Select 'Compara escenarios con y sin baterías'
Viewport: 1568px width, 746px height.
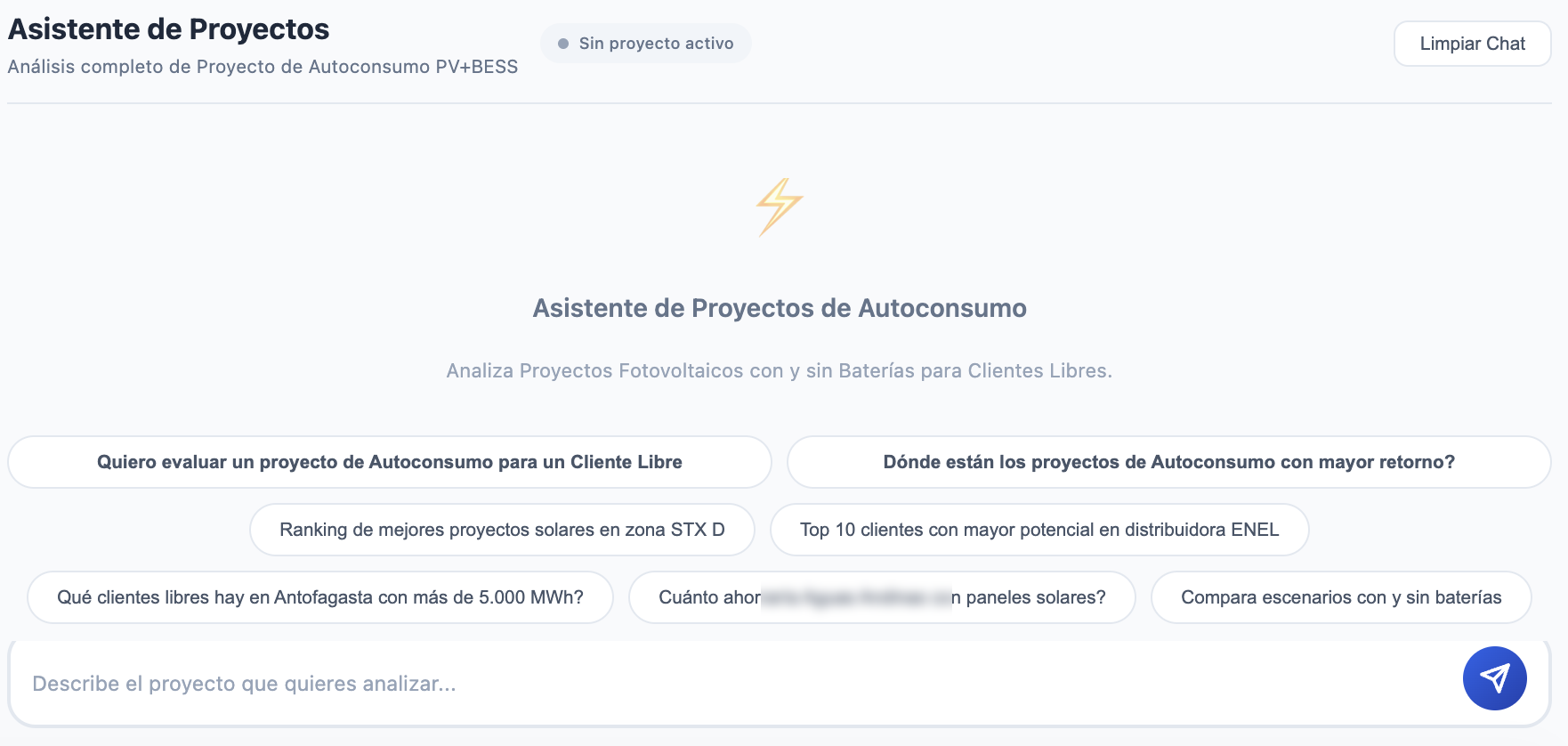(x=1341, y=597)
